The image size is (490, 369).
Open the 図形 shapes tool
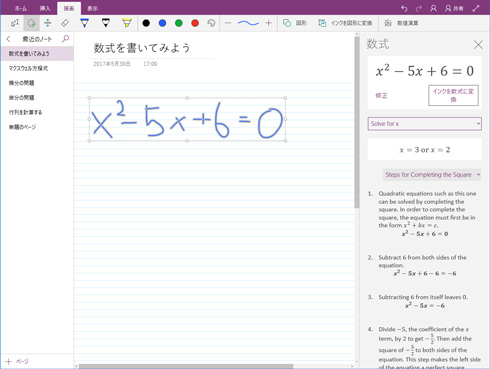[x=295, y=23]
